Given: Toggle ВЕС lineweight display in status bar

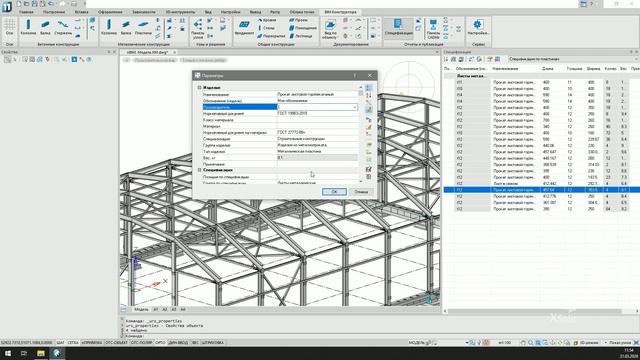Looking at the screenshot, I should click(x=195, y=342).
